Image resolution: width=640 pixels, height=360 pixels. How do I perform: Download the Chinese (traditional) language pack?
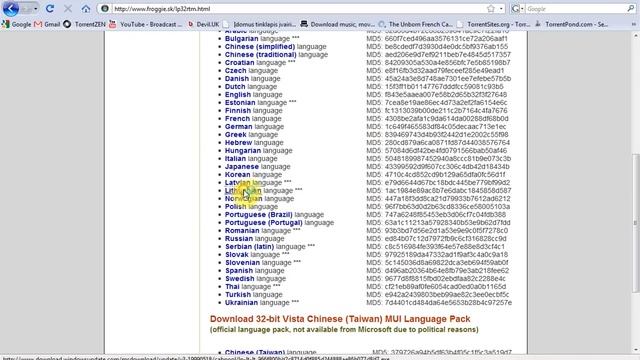click(x=260, y=55)
